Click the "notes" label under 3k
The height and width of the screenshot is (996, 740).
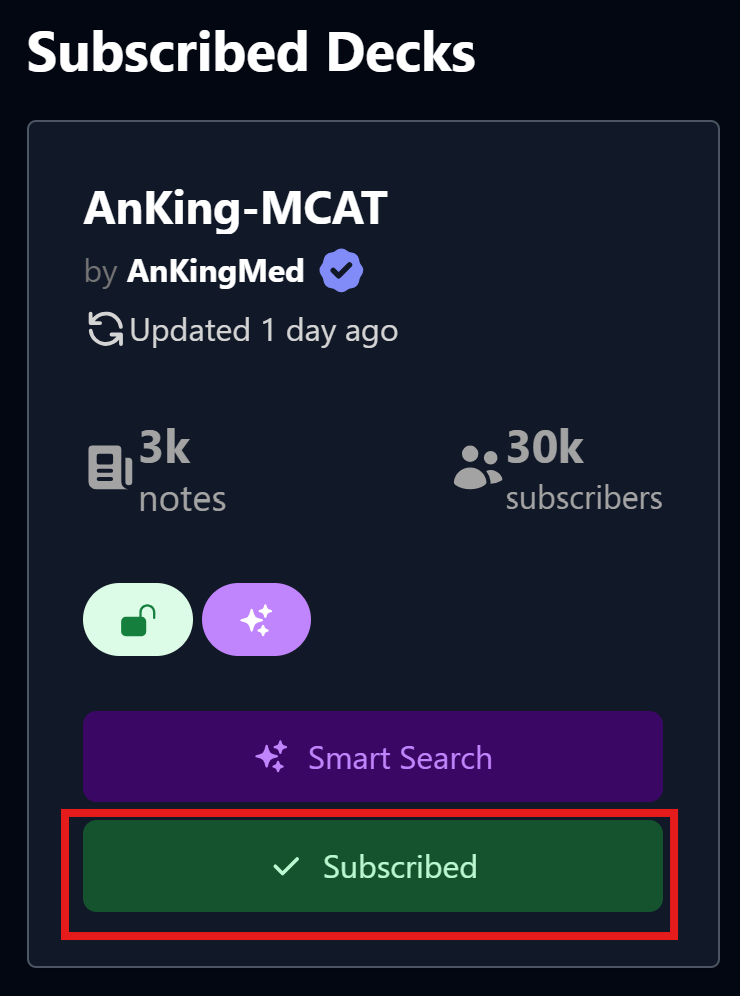click(182, 498)
